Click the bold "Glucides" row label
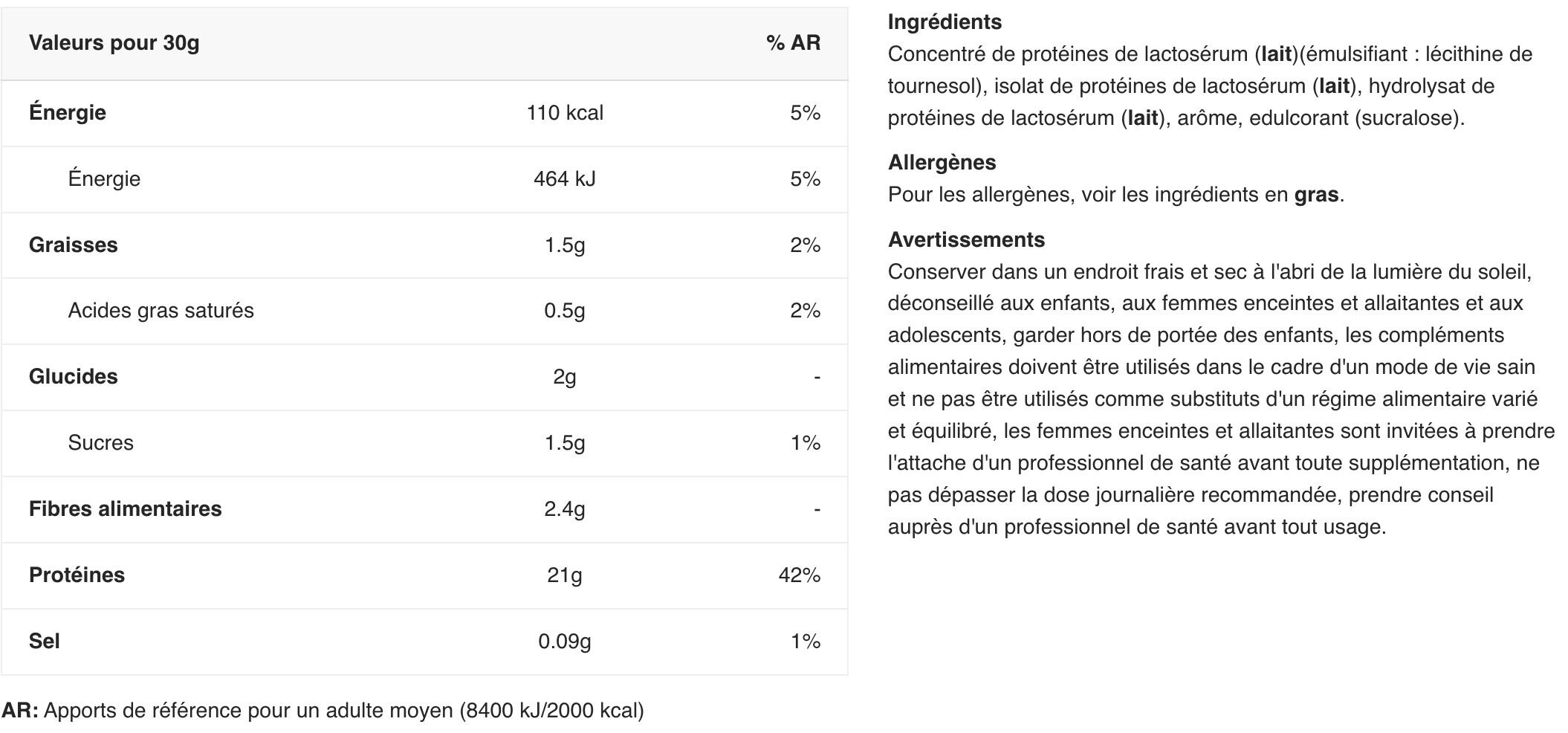This screenshot has height=733, width=1568. [x=73, y=377]
